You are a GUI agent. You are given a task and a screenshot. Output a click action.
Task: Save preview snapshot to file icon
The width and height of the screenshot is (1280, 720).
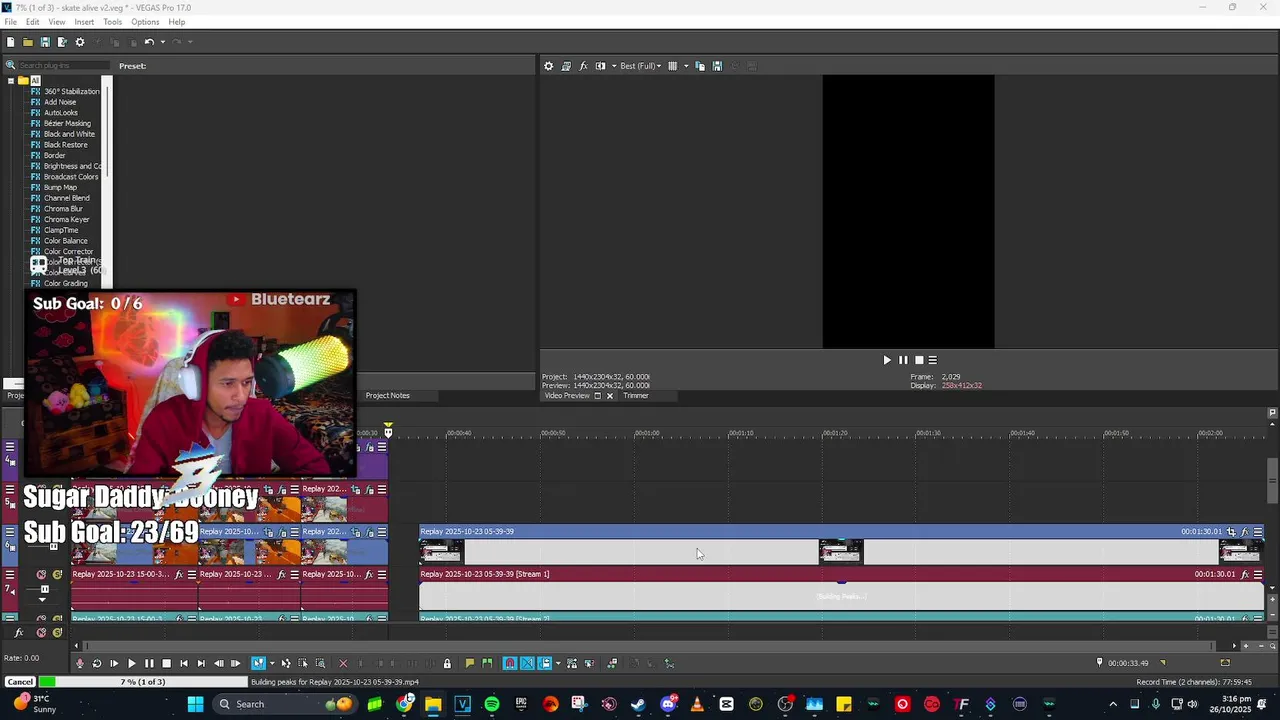click(717, 66)
